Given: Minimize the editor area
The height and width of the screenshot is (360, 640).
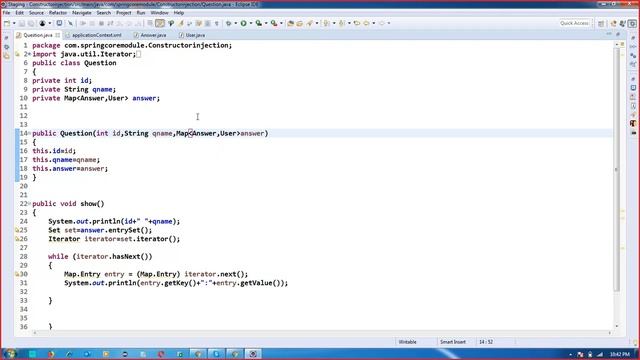Looking at the screenshot, I should pyautogui.click(x=609, y=34).
